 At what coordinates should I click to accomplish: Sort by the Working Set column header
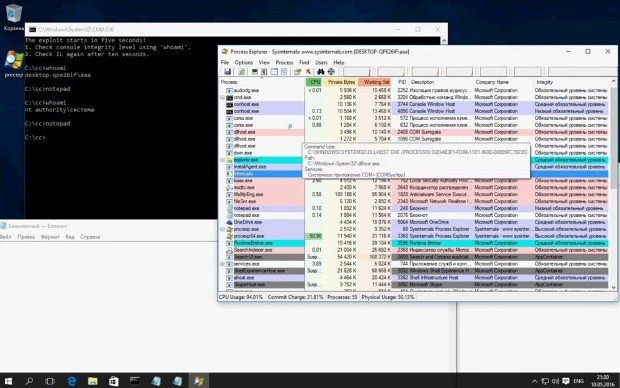pyautogui.click(x=375, y=82)
